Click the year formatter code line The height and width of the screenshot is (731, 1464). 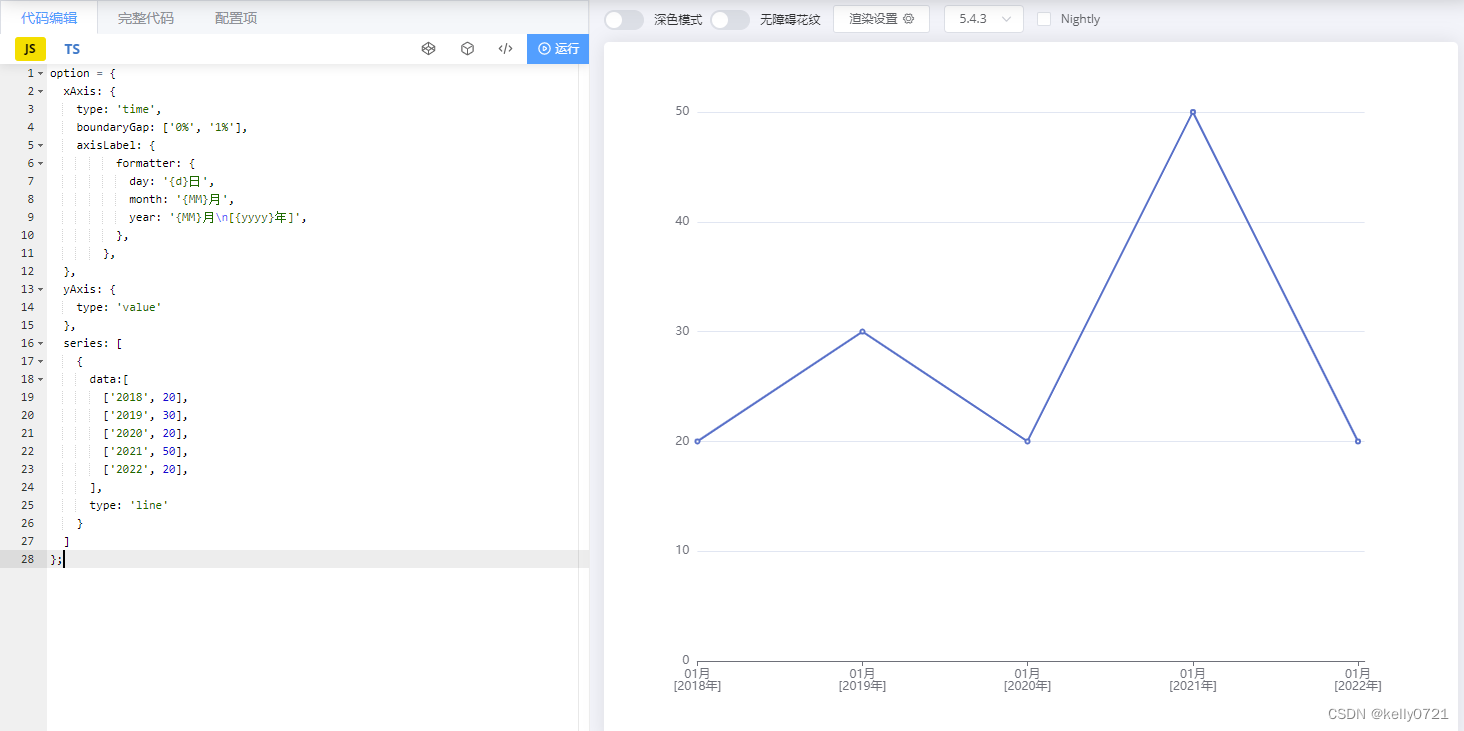218,217
